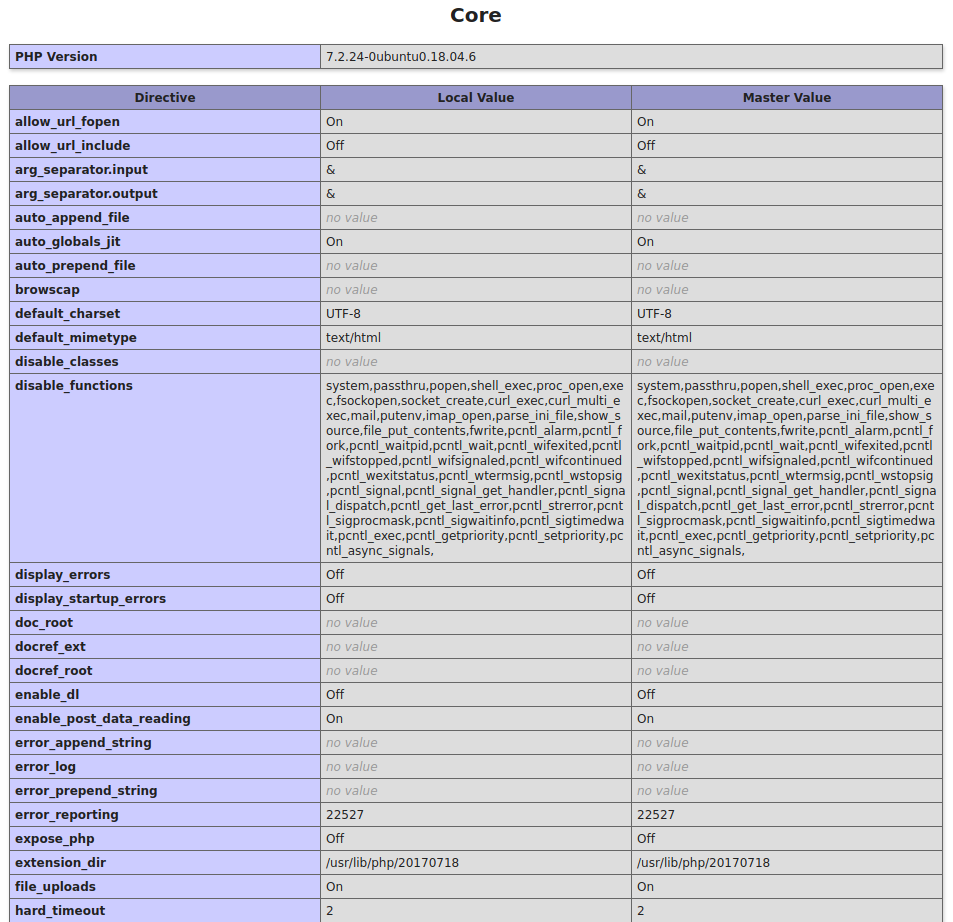This screenshot has height=922, width=953.
Task: Click the allow_url_include local value Off
Action: [x=335, y=146]
